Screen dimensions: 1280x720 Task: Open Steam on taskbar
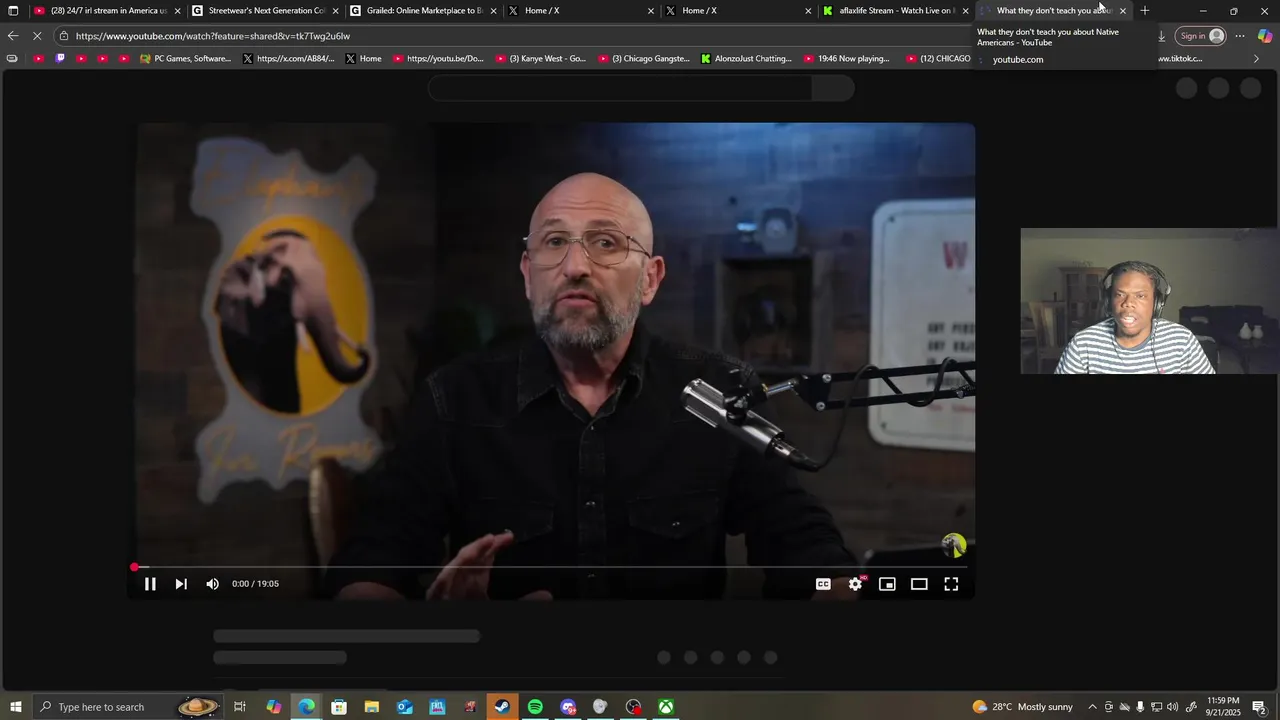502,707
